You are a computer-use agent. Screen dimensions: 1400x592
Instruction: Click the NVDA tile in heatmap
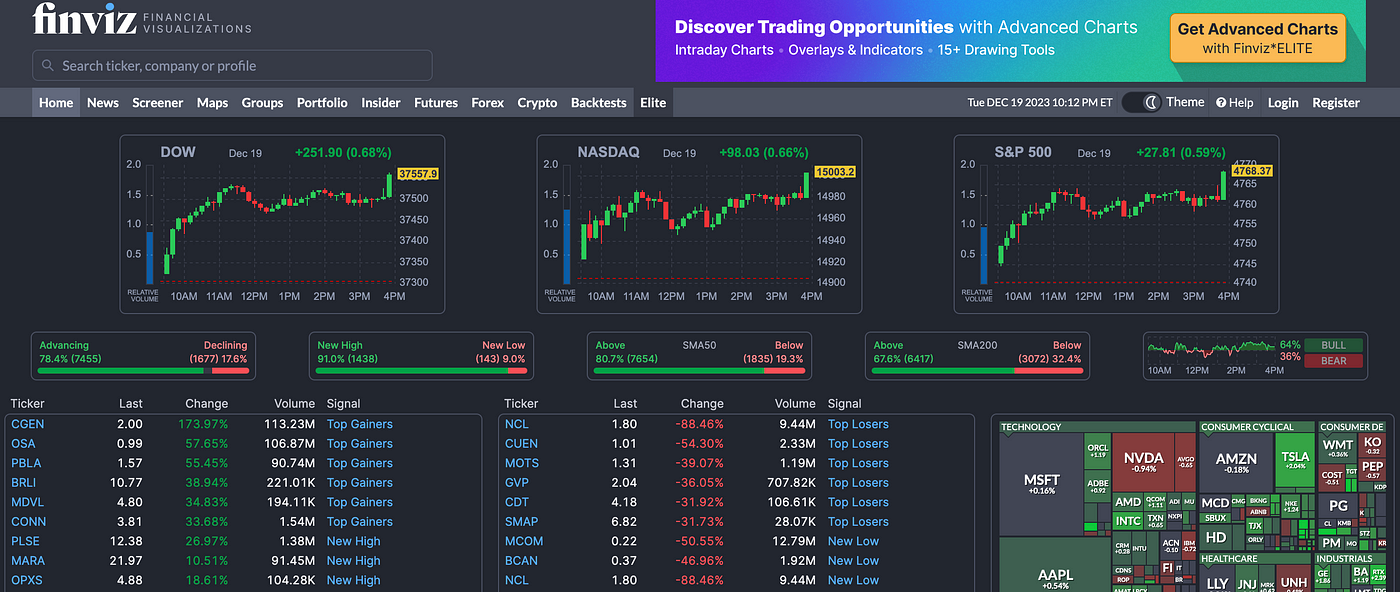[x=1143, y=461]
